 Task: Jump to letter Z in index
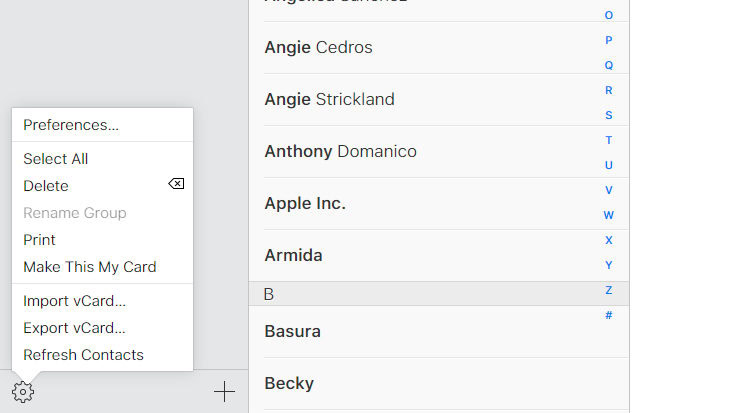(x=609, y=290)
